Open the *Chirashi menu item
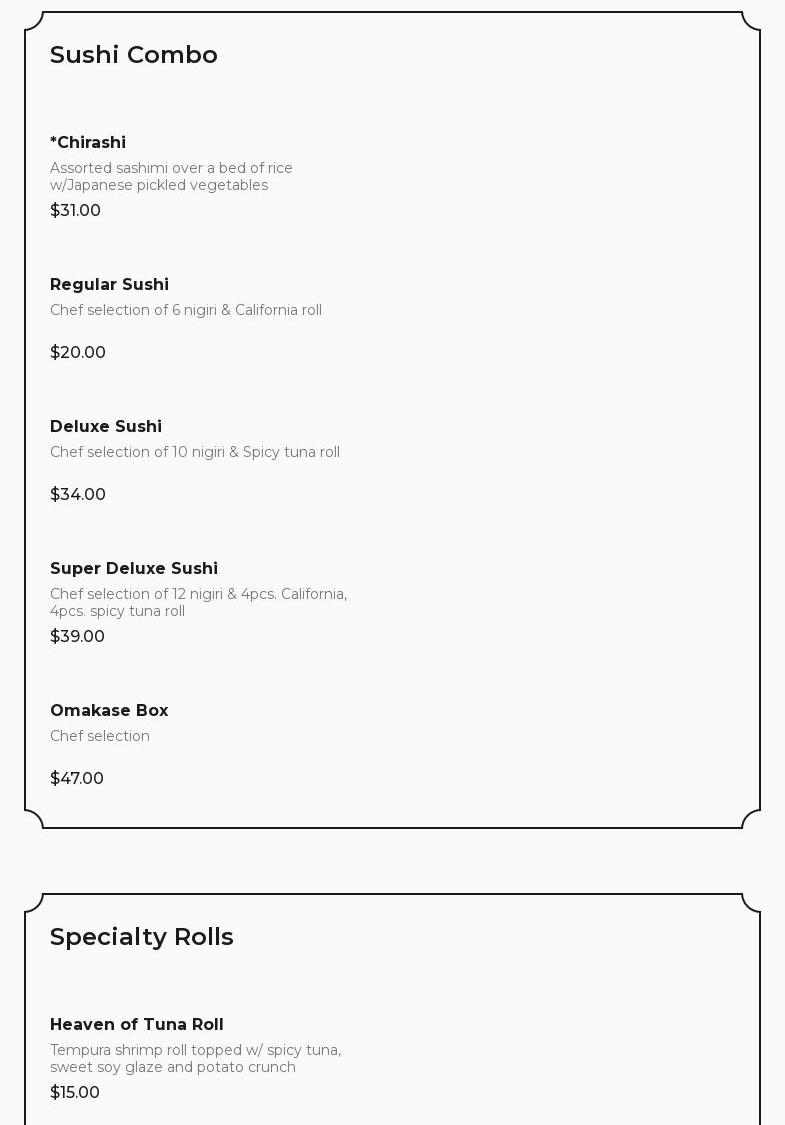The height and width of the screenshot is (1125, 785). pos(88,142)
